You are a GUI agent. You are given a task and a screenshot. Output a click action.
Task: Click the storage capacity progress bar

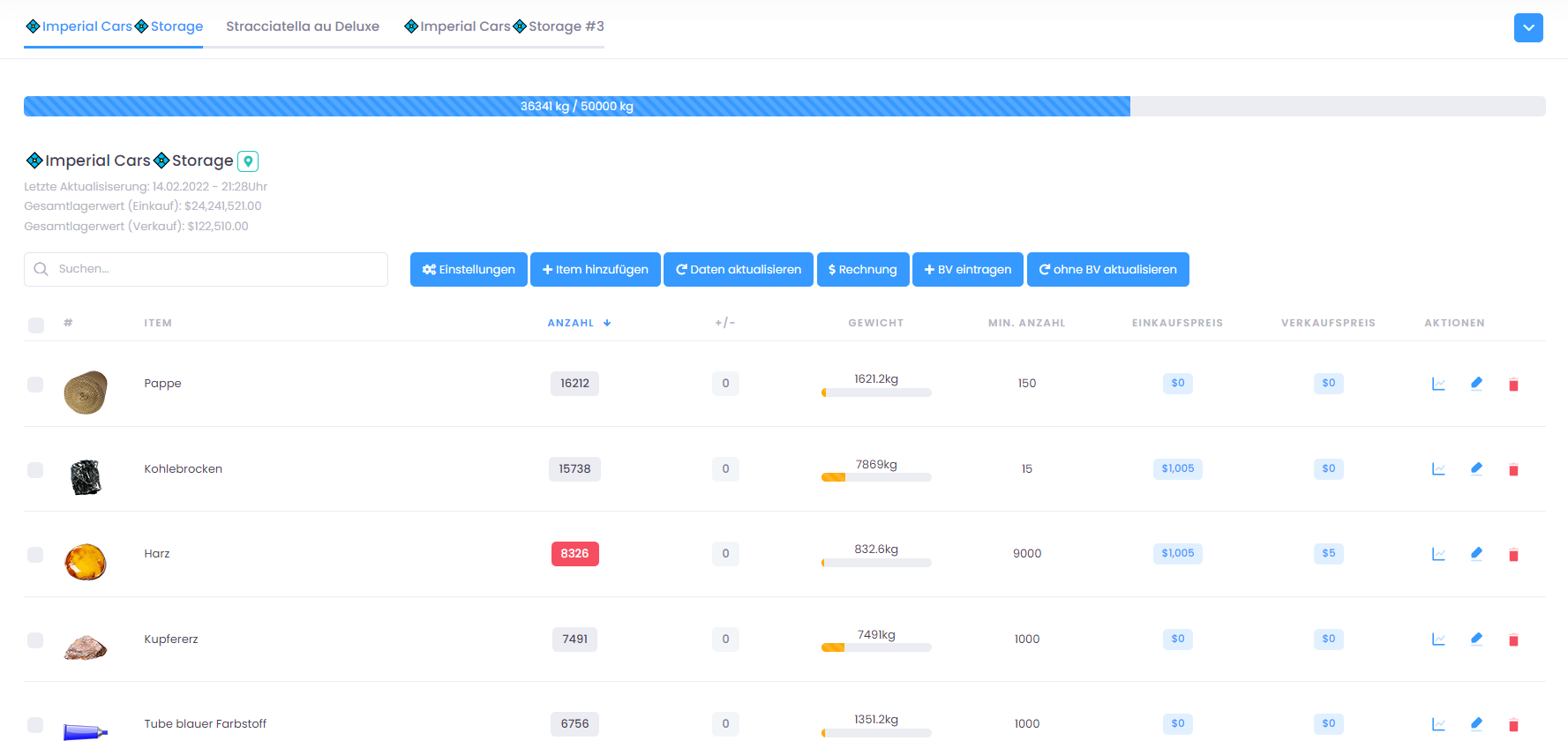click(784, 107)
